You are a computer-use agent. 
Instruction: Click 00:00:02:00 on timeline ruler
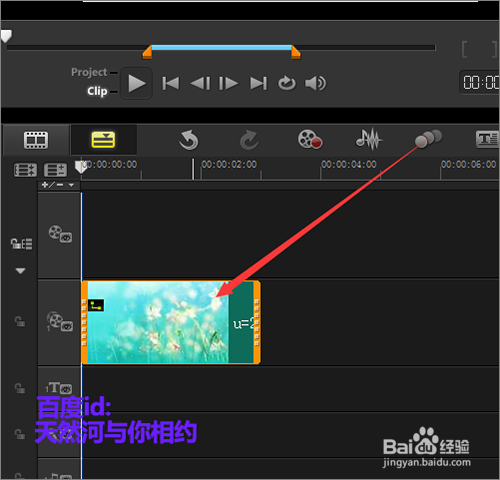coord(229,164)
